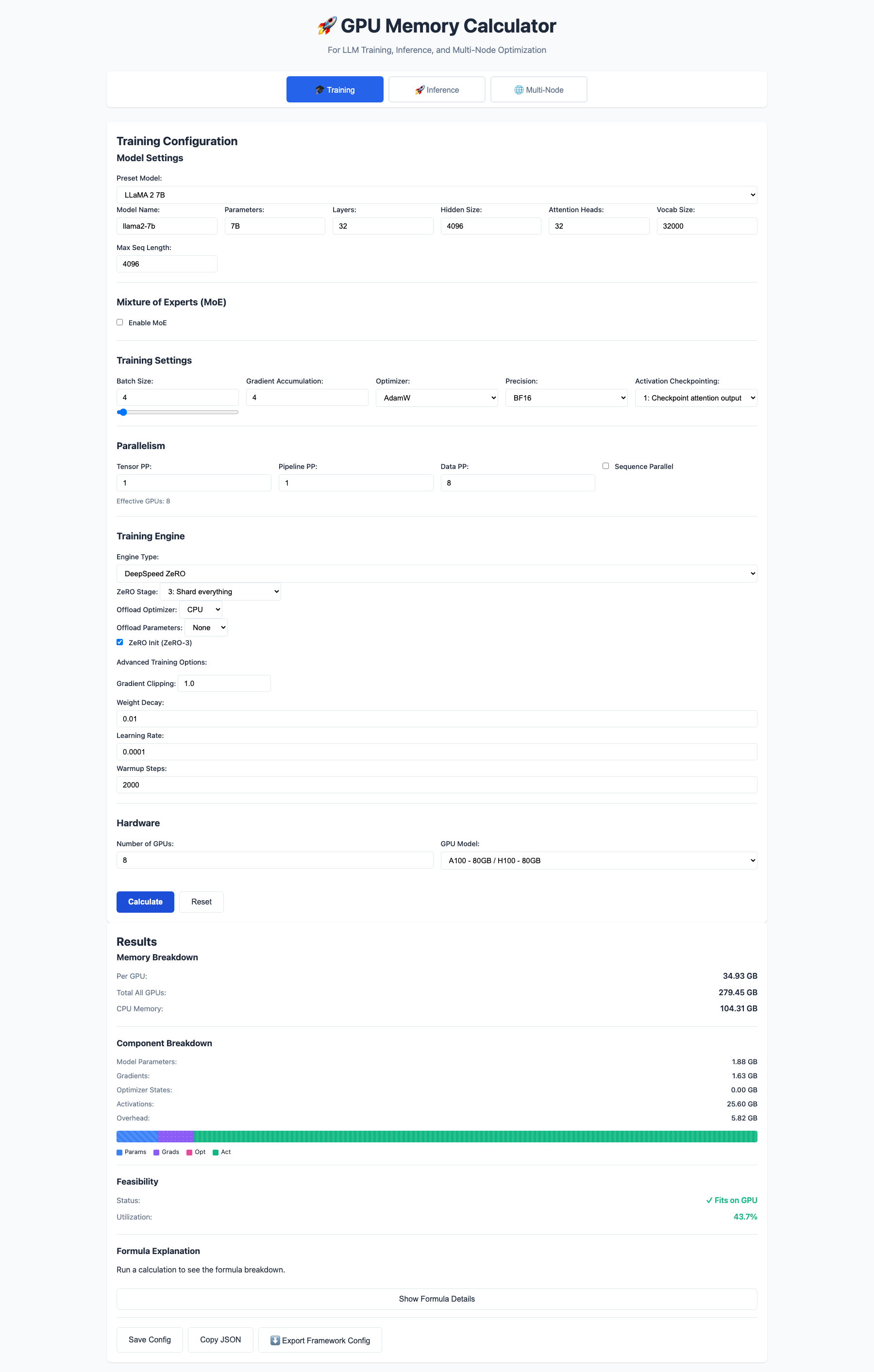The width and height of the screenshot is (874, 1372).
Task: Enable the MoE checkbox
Action: [x=119, y=322]
